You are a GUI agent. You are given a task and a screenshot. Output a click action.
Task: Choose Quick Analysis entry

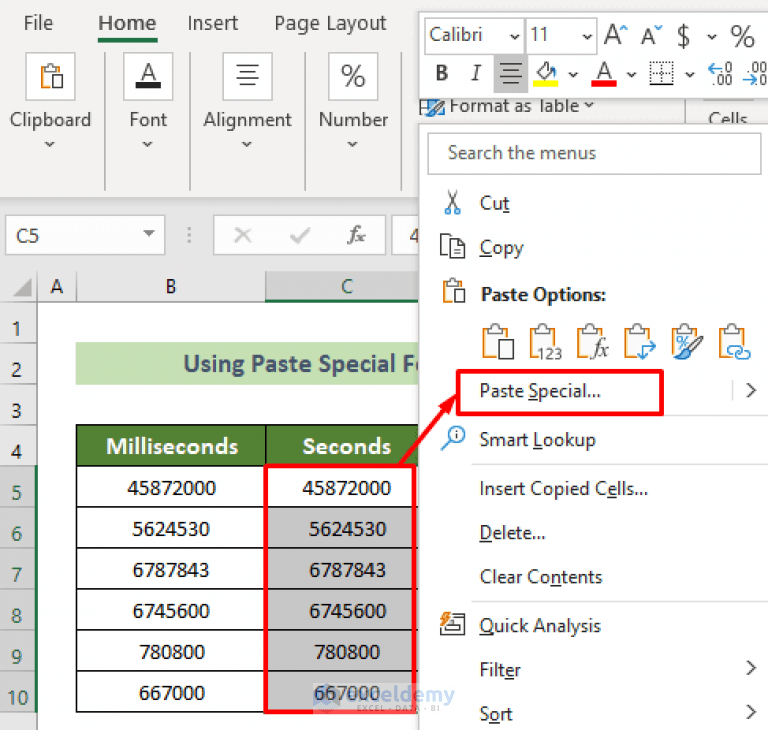point(540,626)
